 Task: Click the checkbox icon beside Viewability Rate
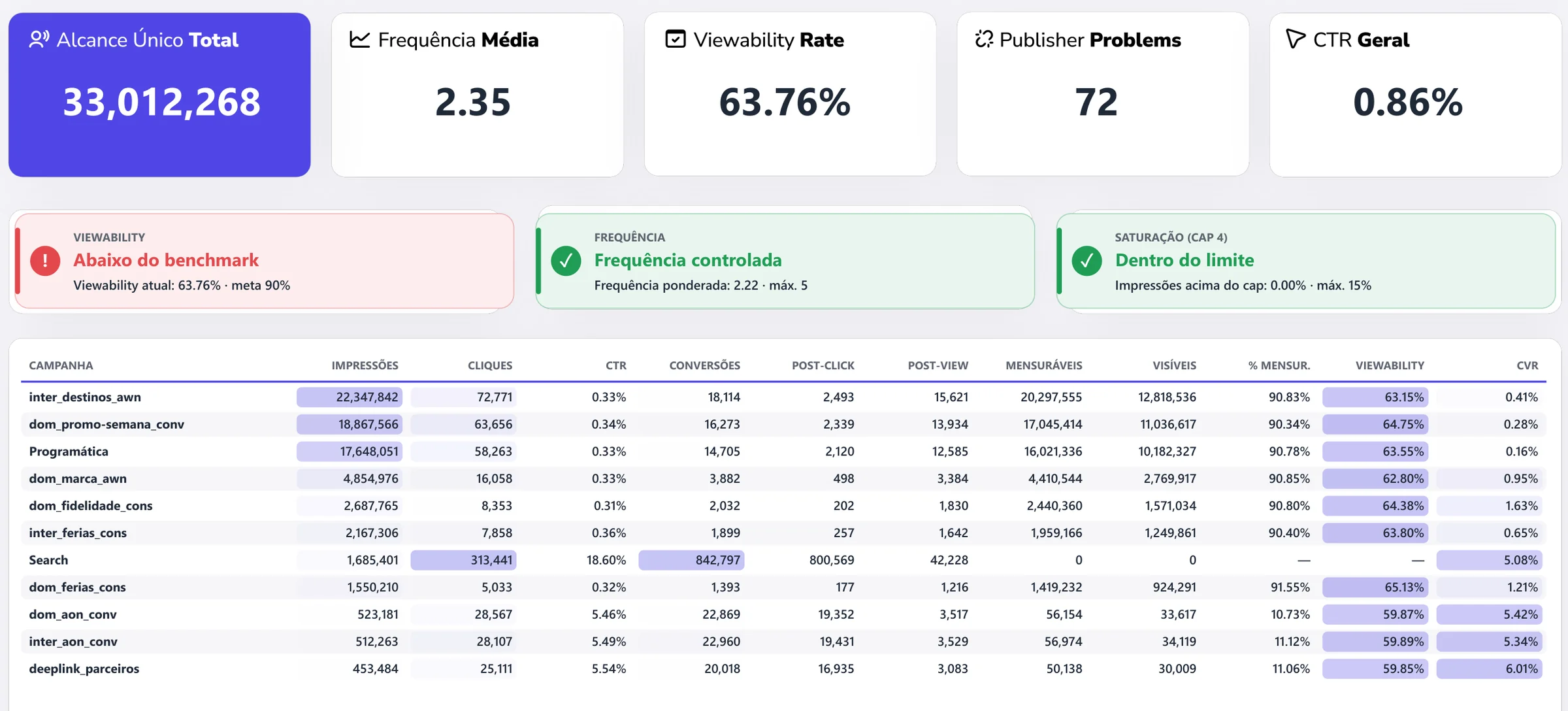676,39
